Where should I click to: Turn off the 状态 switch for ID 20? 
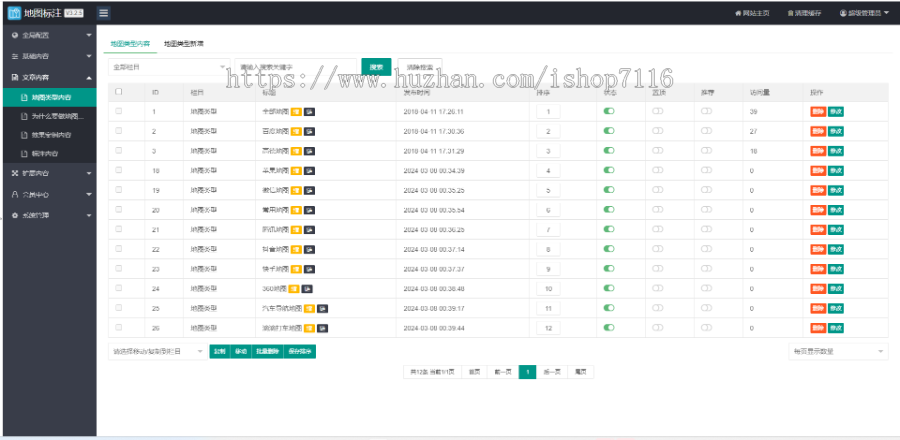pos(609,209)
